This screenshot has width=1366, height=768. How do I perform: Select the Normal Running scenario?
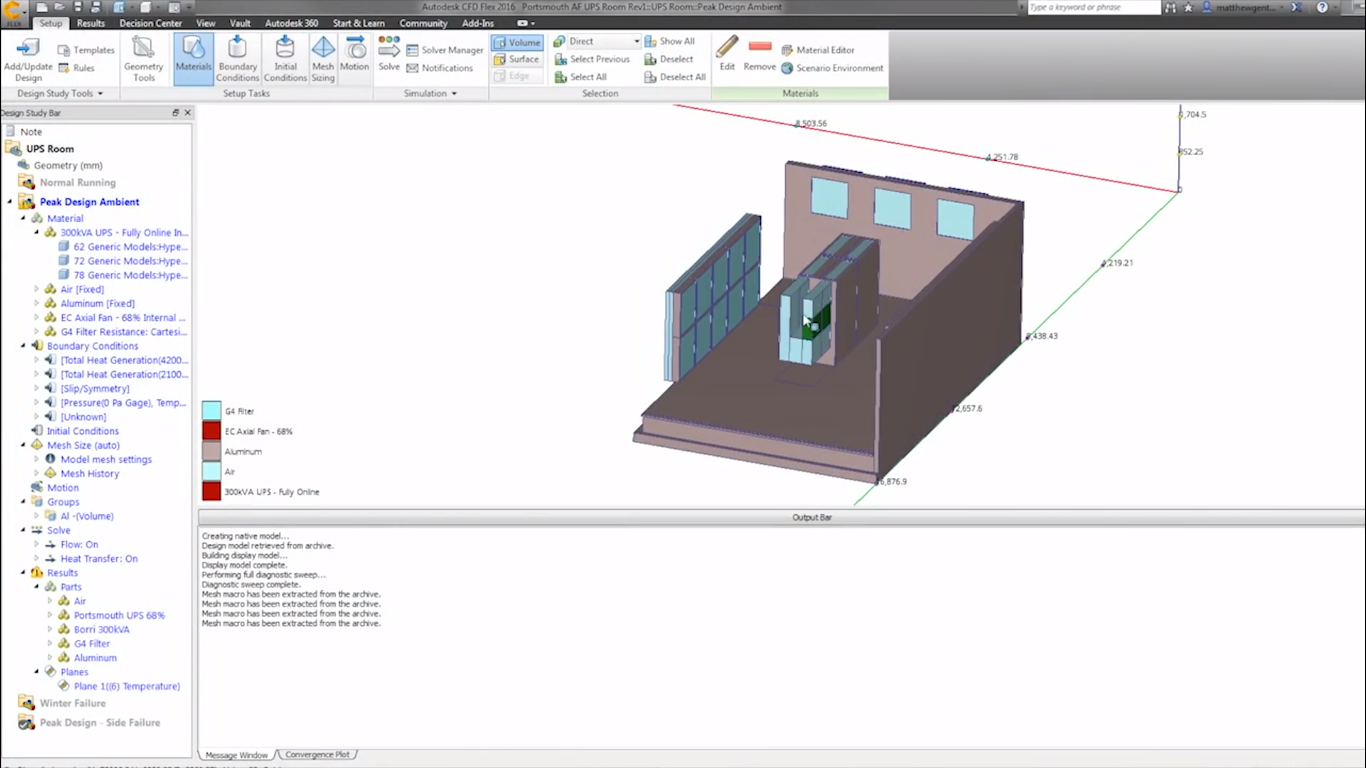tap(77, 183)
